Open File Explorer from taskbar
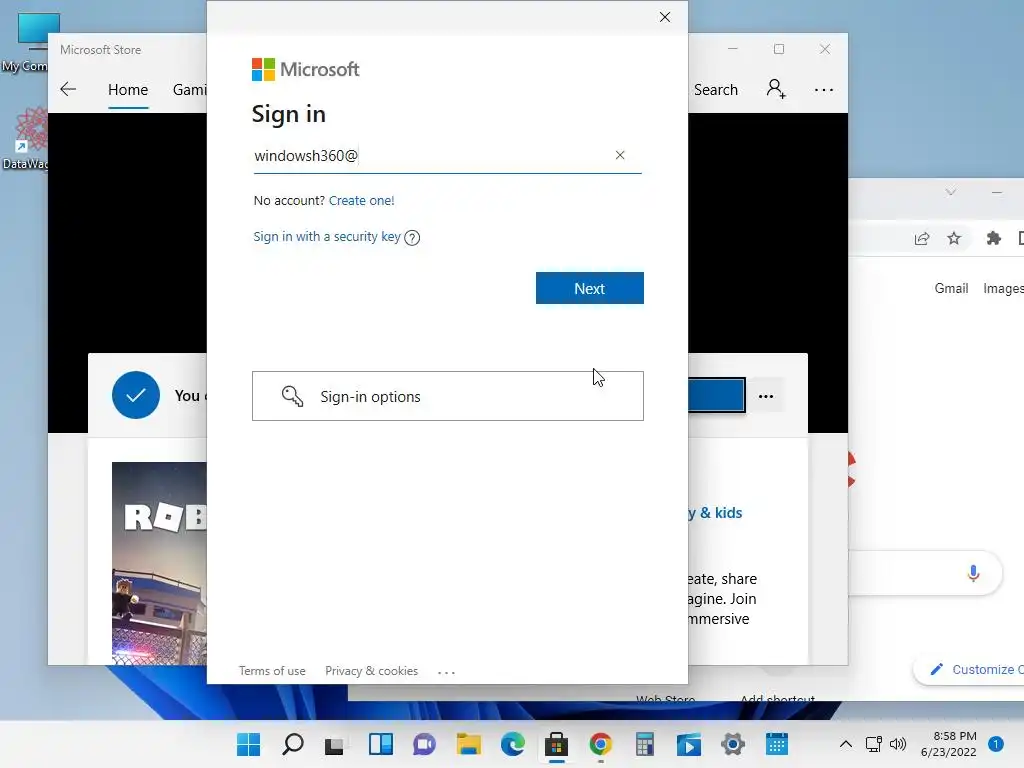The image size is (1024, 768). click(x=468, y=744)
